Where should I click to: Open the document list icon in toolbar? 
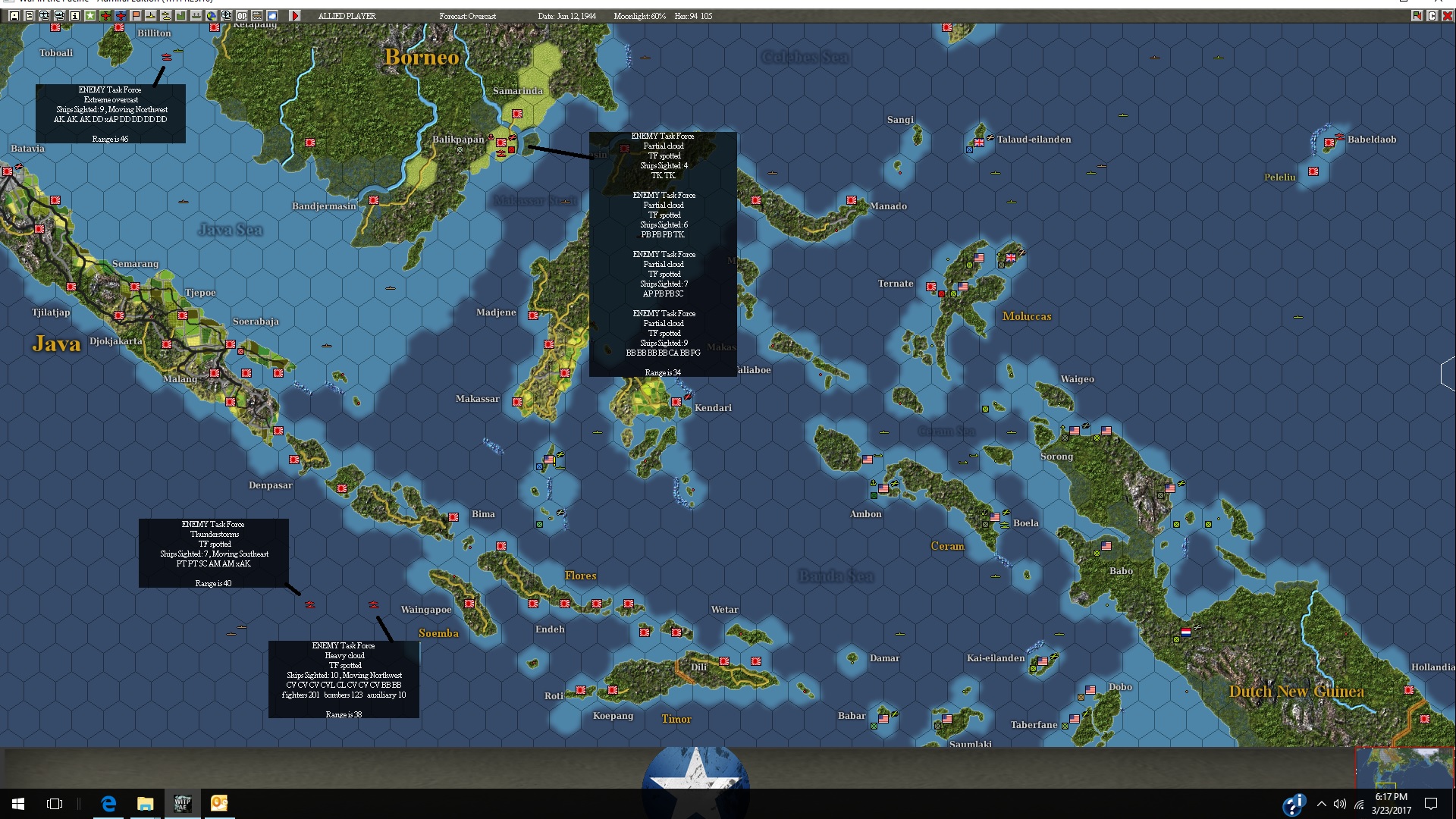(x=30, y=16)
